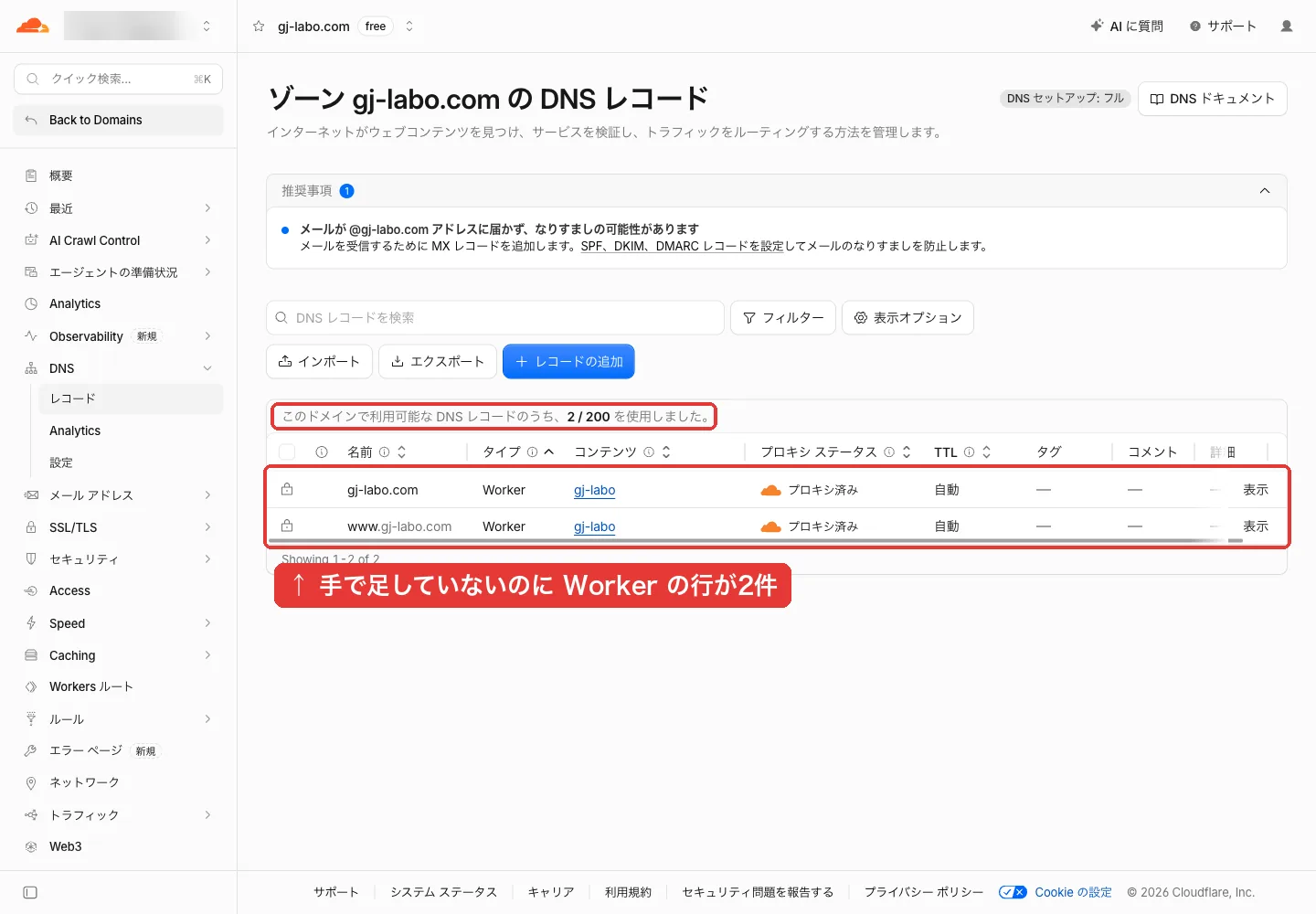Expand the 最近 sidebar section
The width and height of the screenshot is (1316, 914).
pyautogui.click(x=207, y=208)
